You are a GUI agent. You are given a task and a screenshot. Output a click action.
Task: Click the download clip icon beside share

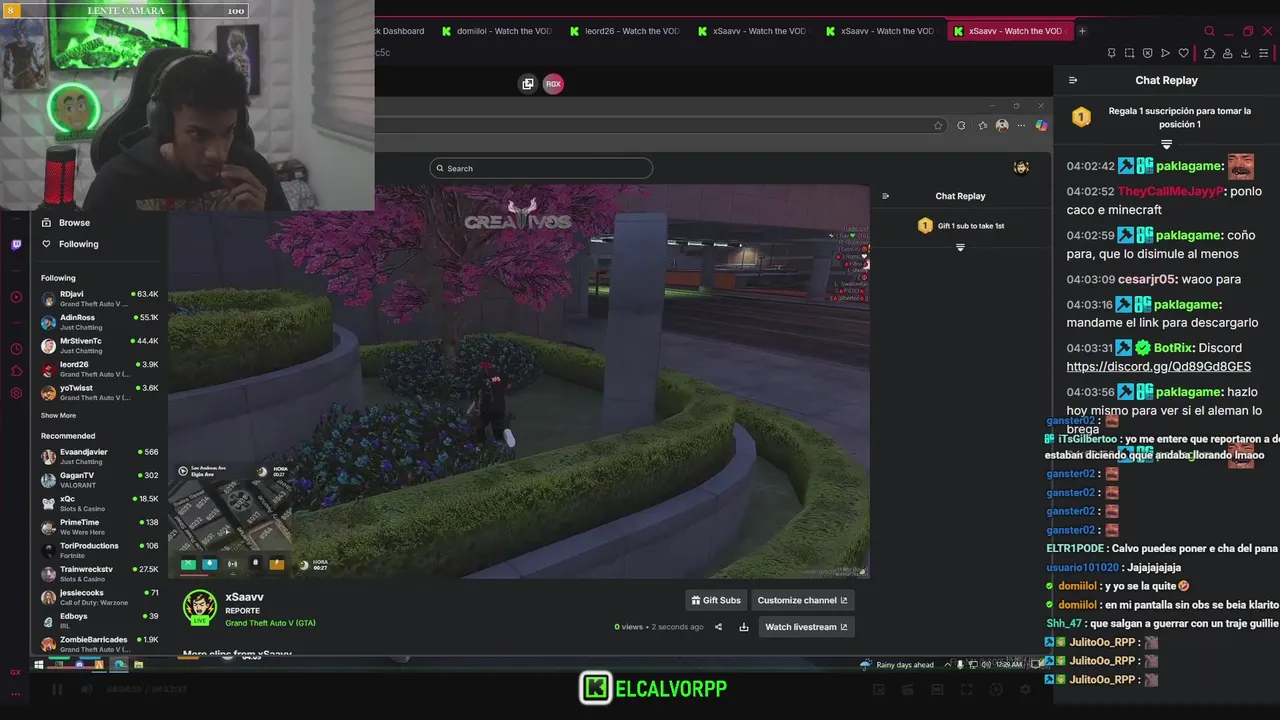click(x=744, y=627)
